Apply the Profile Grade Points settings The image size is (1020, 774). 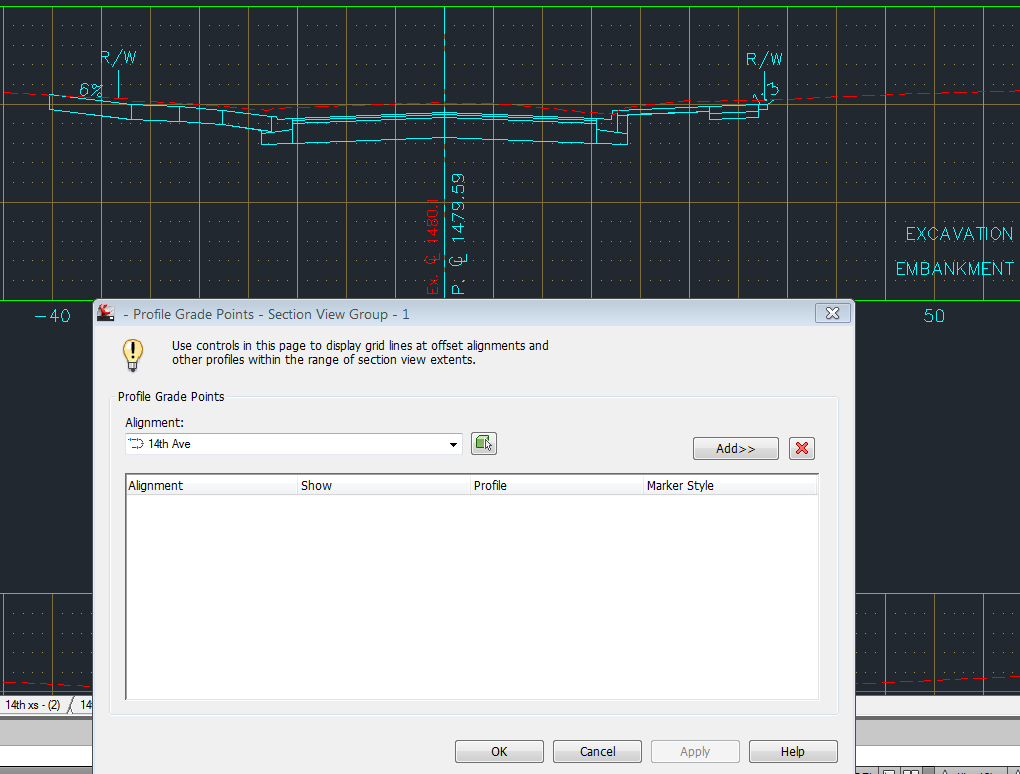pyautogui.click(x=694, y=751)
